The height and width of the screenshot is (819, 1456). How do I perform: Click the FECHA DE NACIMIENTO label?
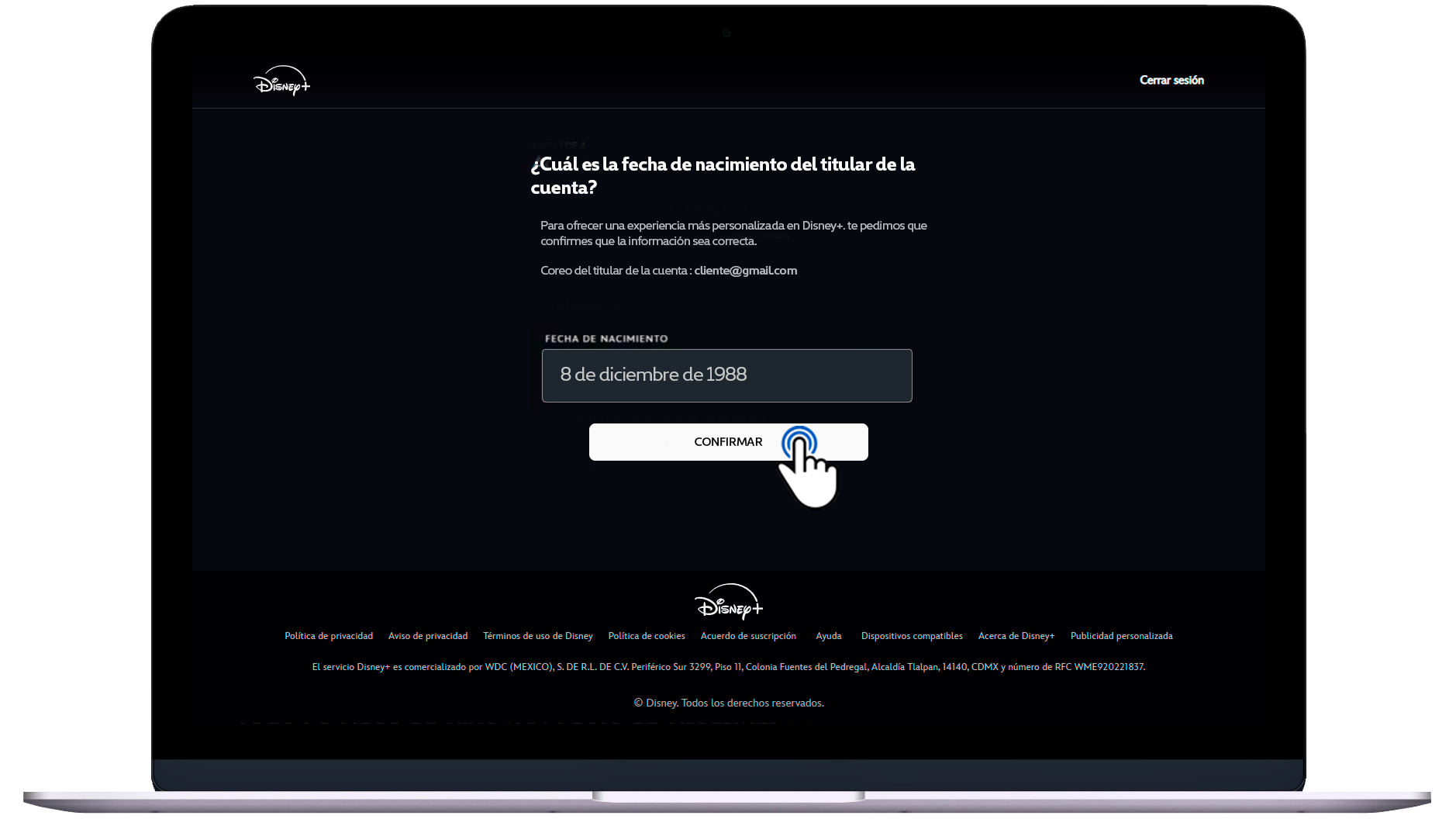[606, 339]
